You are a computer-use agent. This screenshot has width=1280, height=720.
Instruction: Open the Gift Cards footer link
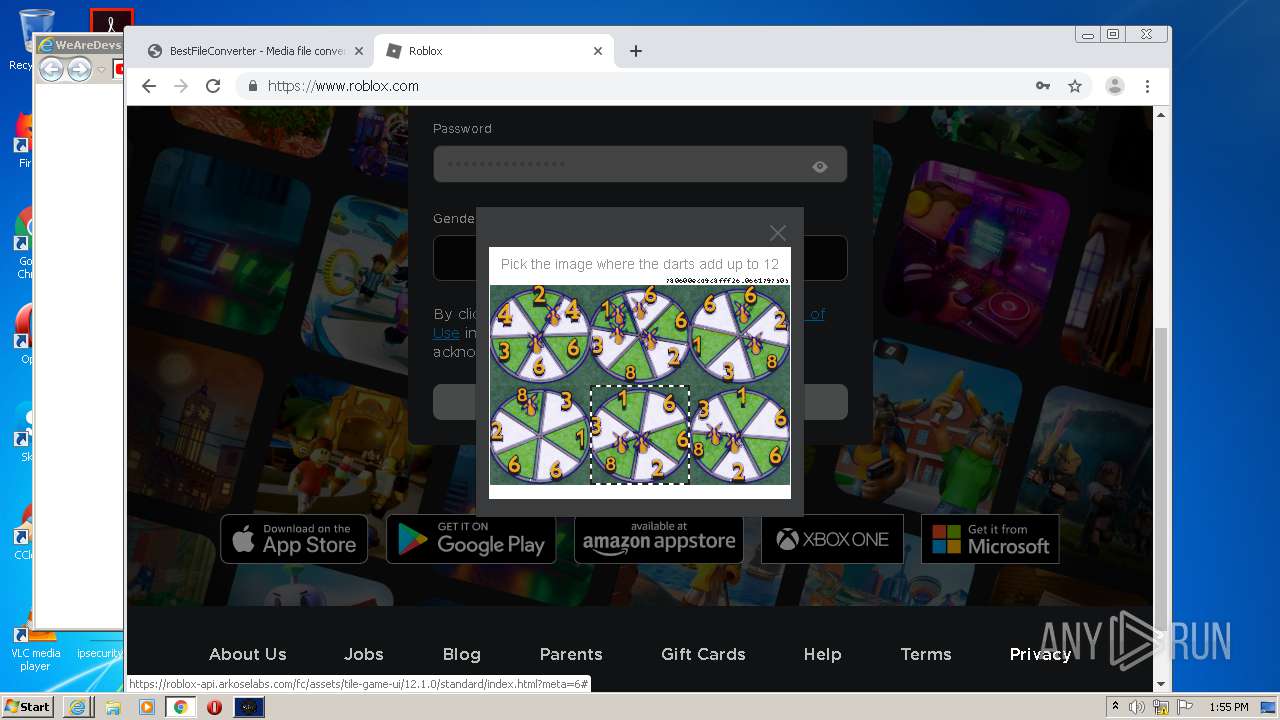point(703,654)
